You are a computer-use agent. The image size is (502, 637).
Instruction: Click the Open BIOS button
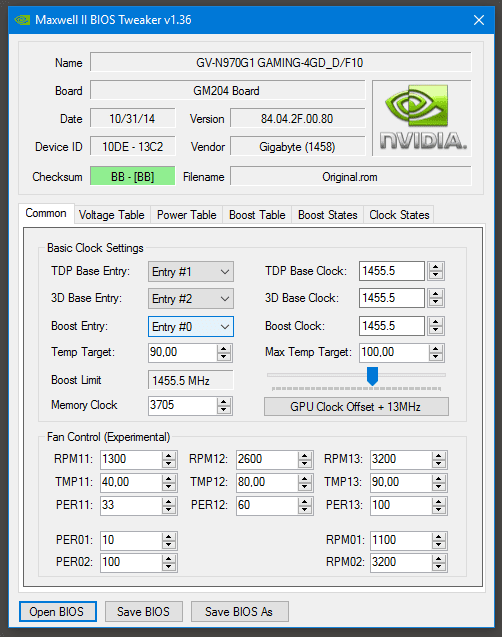click(58, 611)
